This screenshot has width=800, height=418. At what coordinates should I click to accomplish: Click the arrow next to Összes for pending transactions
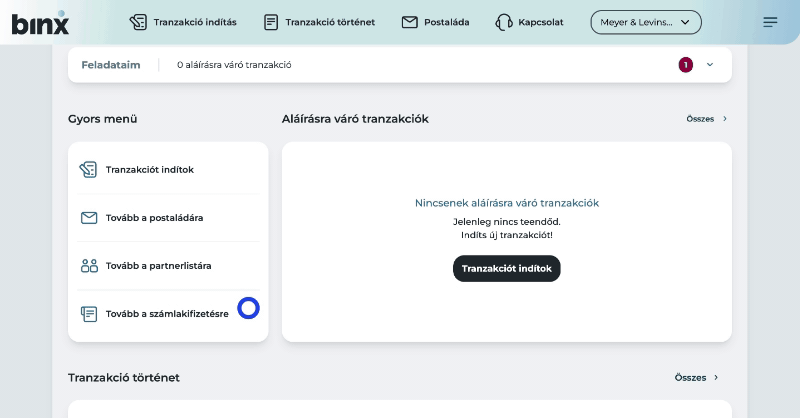[724, 119]
